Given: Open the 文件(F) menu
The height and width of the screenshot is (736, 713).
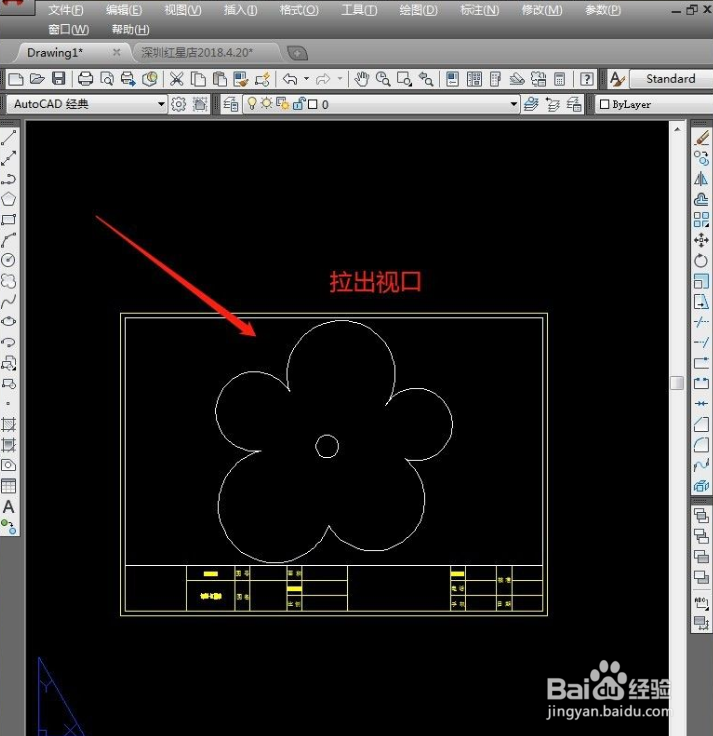Looking at the screenshot, I should tap(66, 10).
